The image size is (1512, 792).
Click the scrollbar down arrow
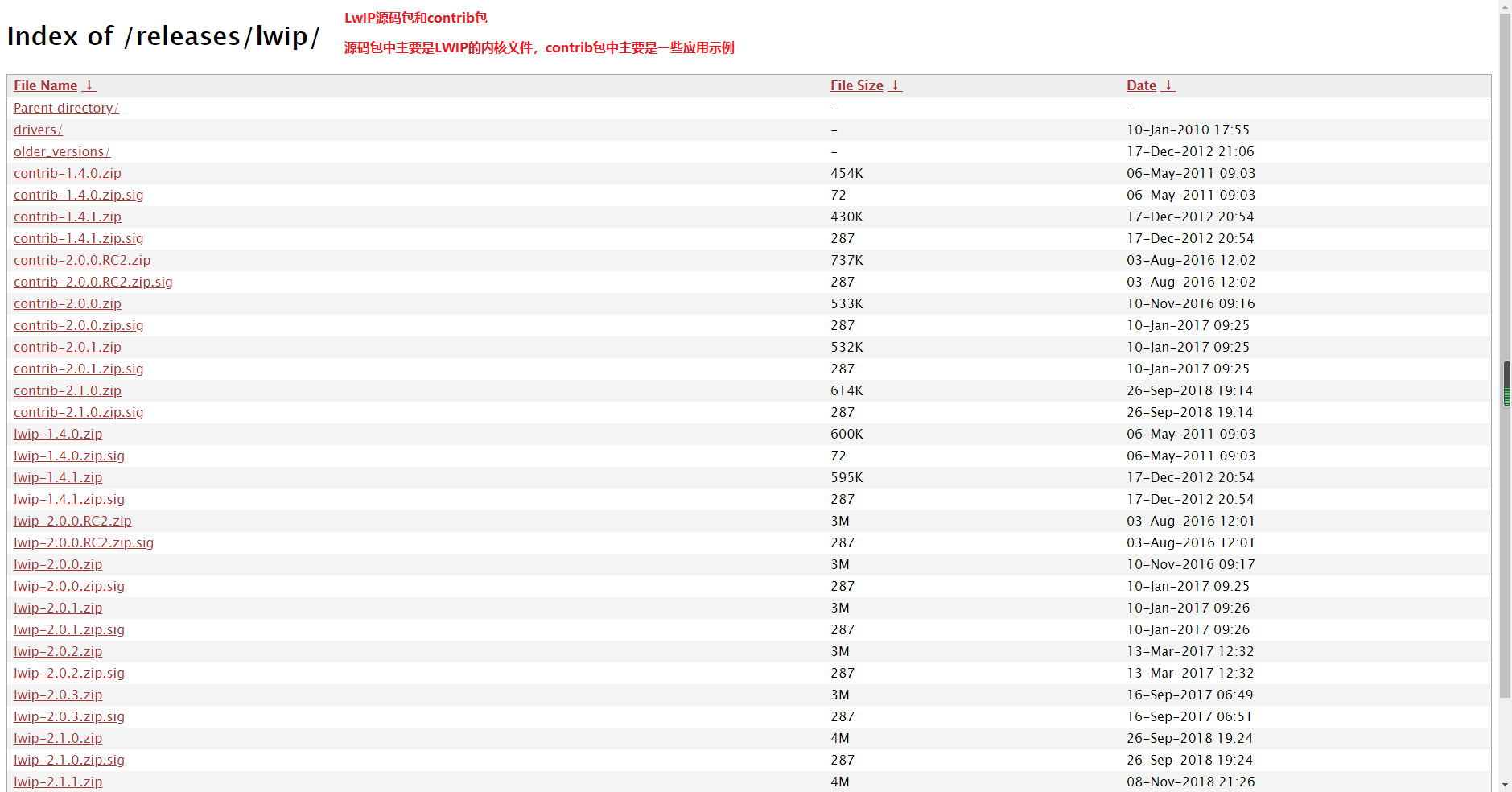pos(1506,785)
